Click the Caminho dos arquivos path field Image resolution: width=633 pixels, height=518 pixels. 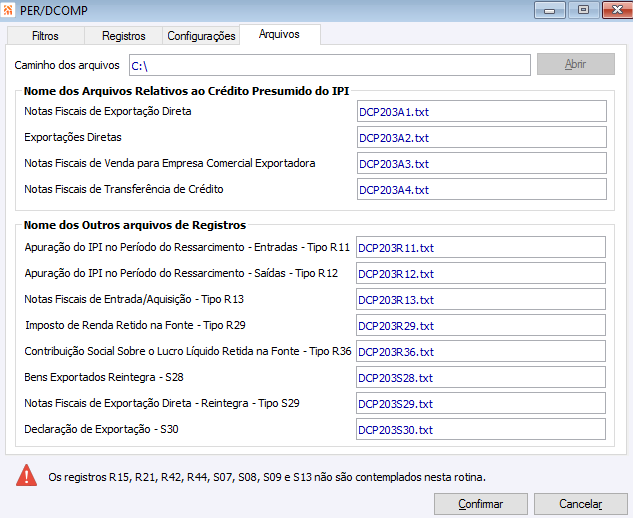pyautogui.click(x=329, y=65)
